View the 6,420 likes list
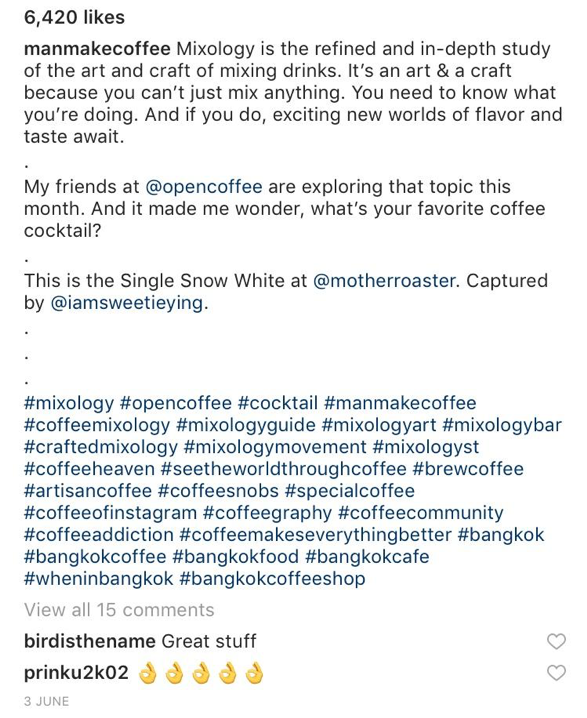 click(74, 17)
